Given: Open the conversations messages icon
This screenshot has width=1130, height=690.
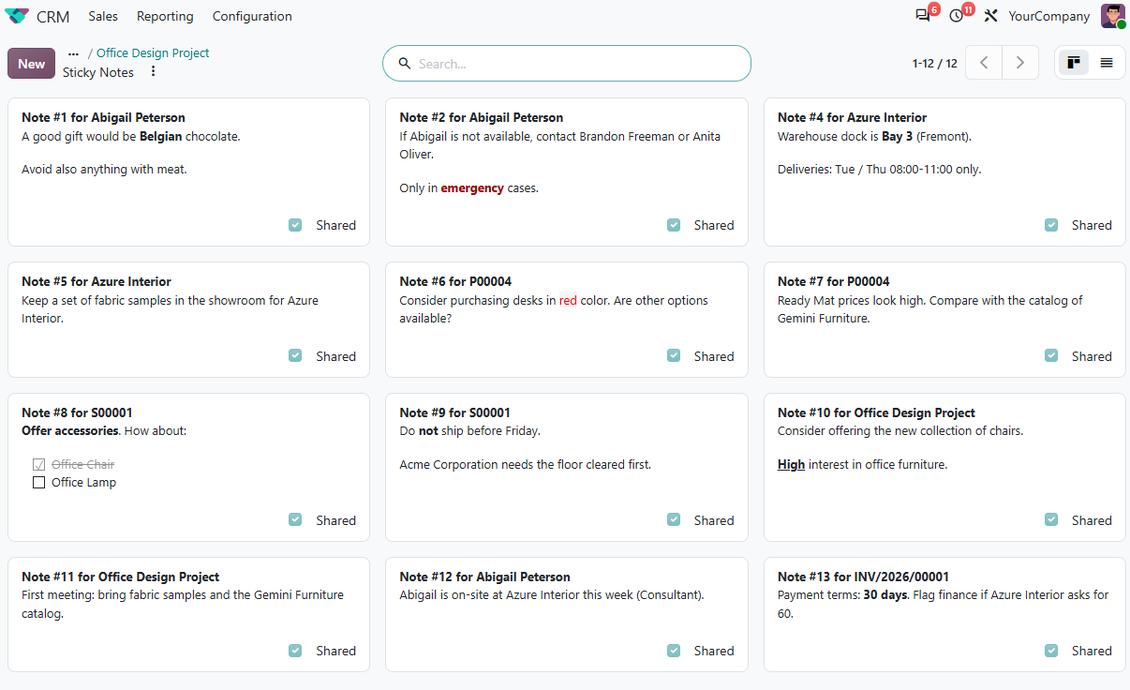Looking at the screenshot, I should click(922, 16).
